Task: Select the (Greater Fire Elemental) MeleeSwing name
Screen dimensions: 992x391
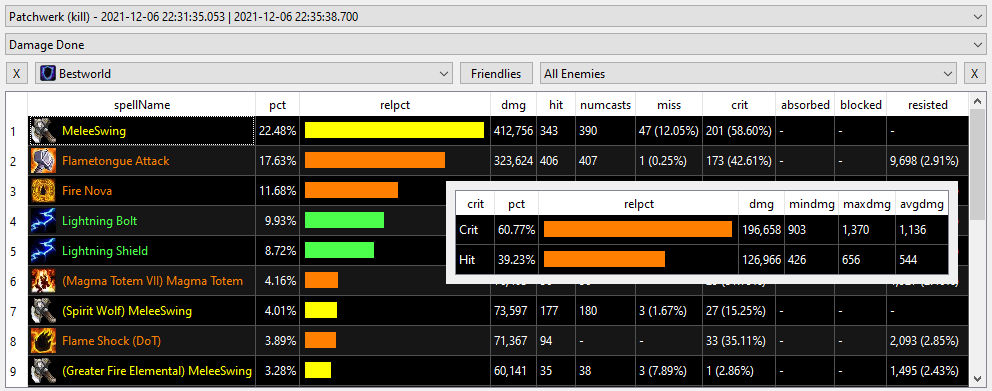Action: pos(157,370)
